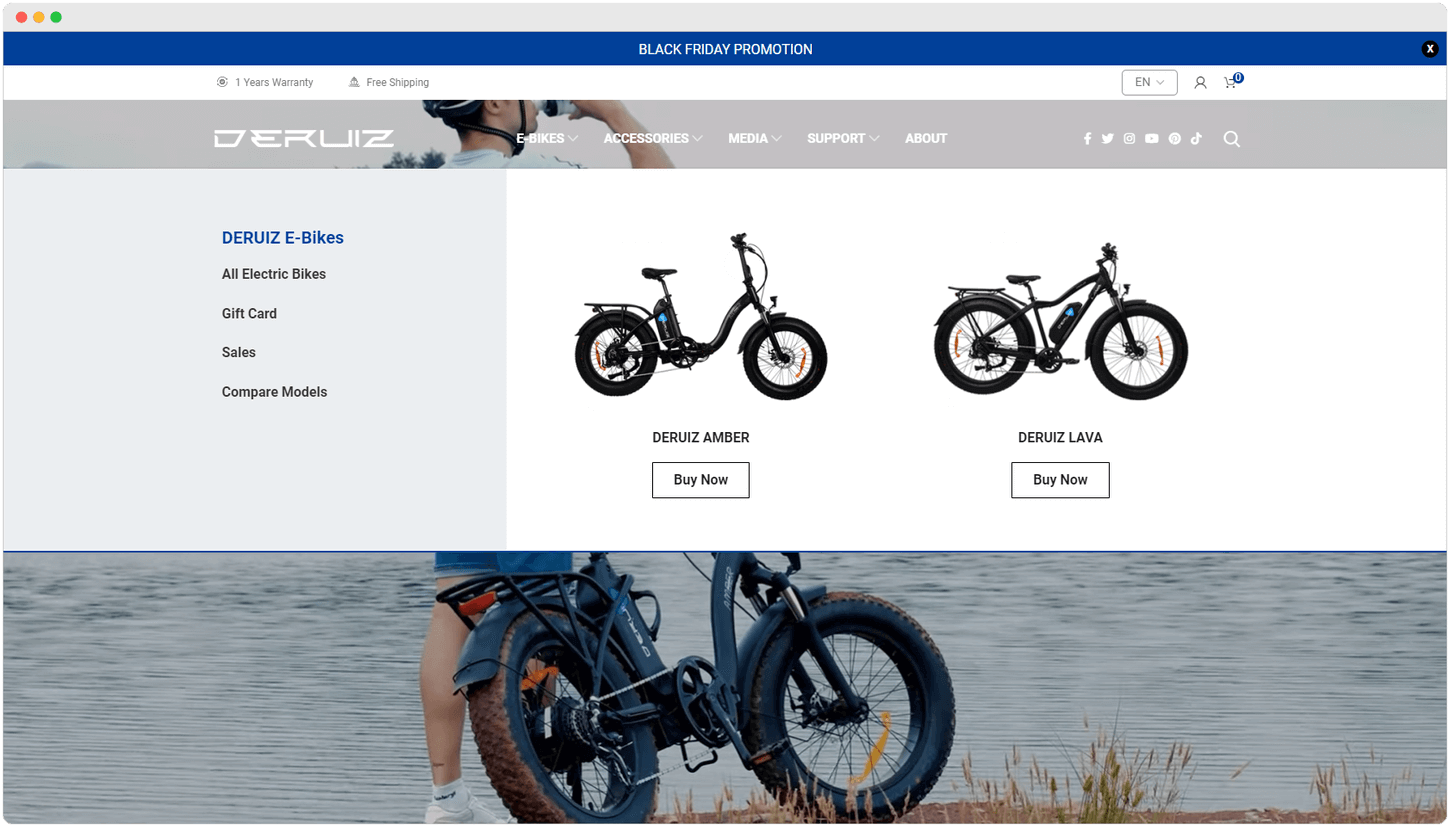Visit the Facebook page icon
The width and height of the screenshot is (1450, 827).
point(1087,139)
